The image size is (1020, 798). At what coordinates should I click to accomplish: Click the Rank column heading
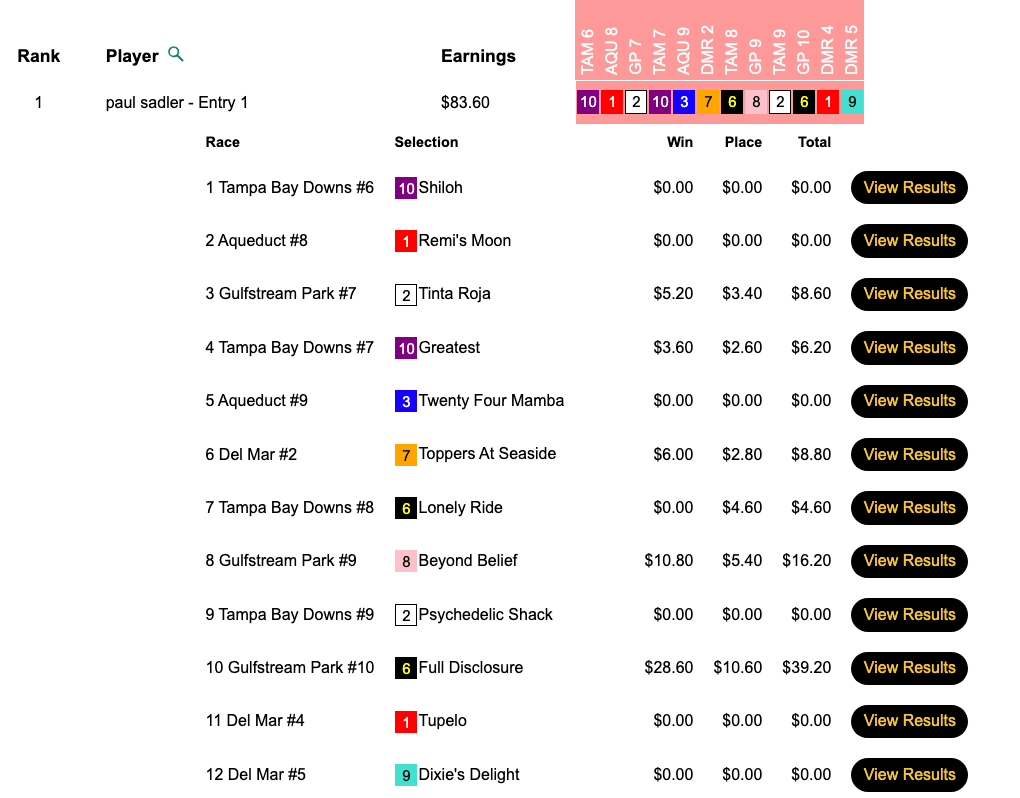coord(39,56)
